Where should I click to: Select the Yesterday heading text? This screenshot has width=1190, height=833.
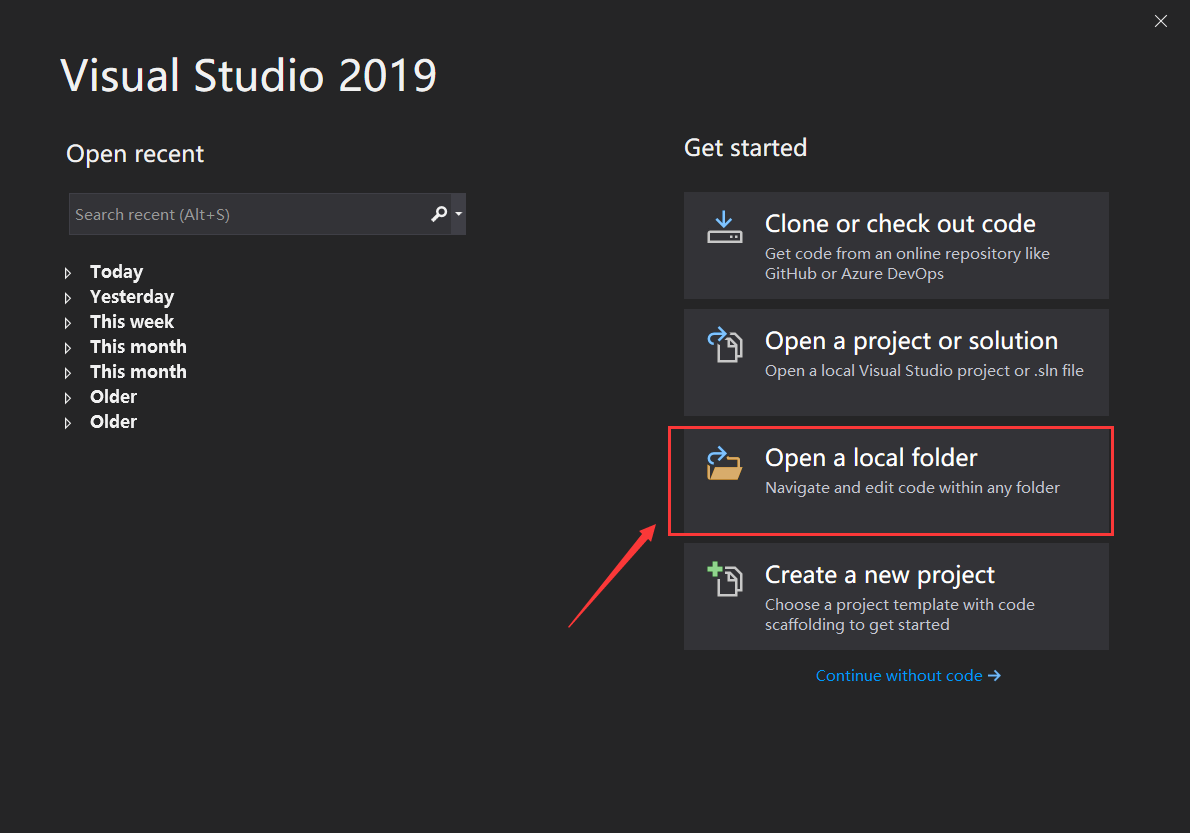[132, 297]
